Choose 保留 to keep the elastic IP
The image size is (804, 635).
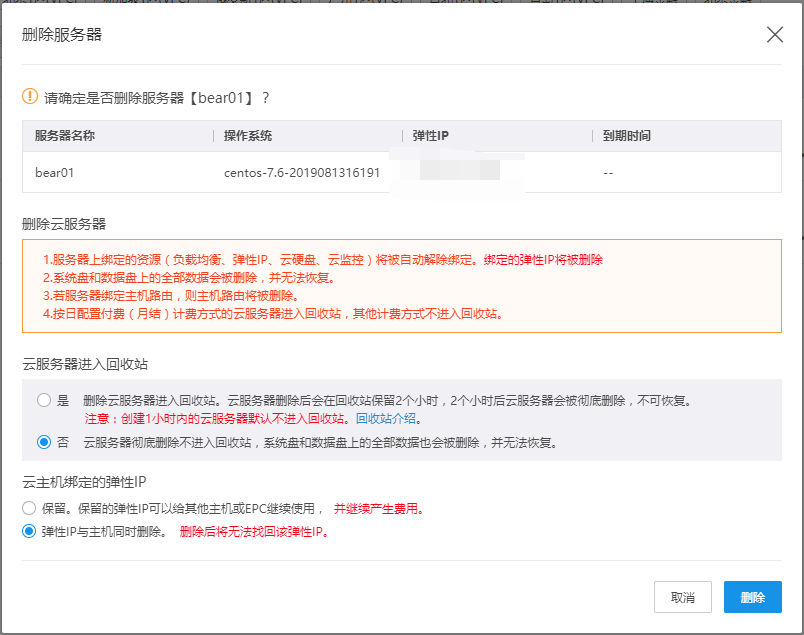pyautogui.click(x=29, y=508)
